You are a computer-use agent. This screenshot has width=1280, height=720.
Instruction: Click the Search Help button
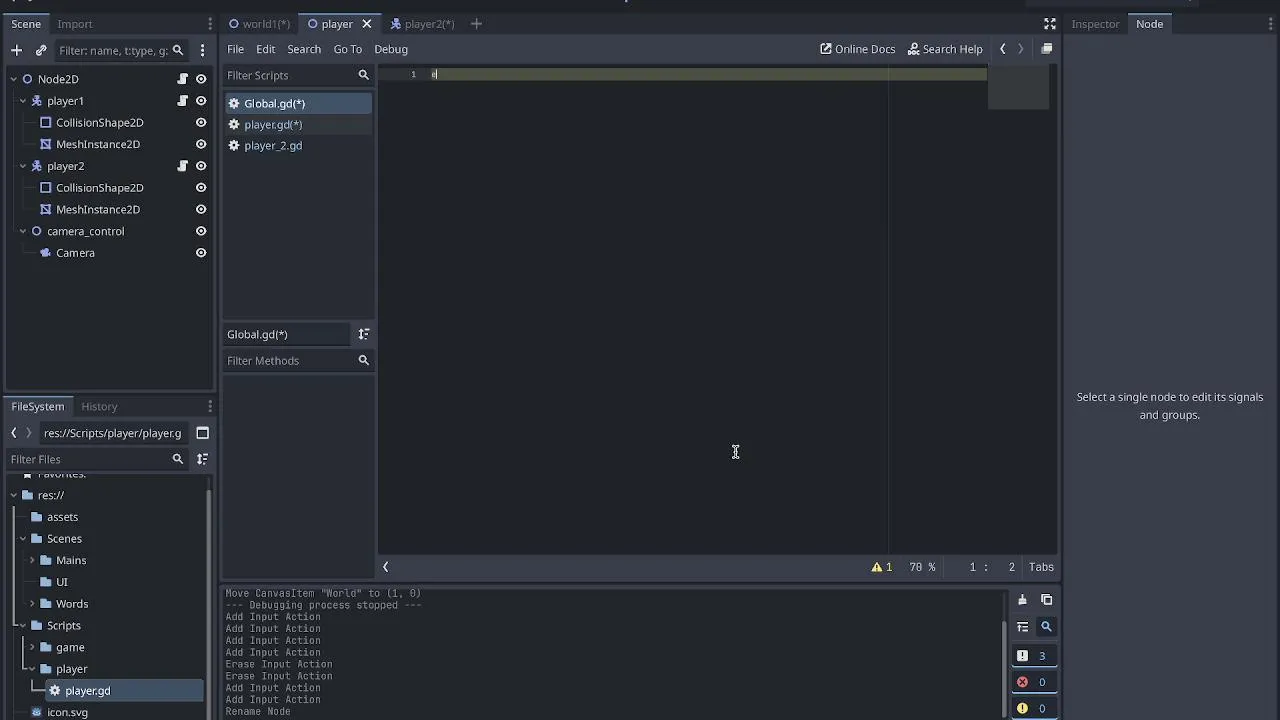click(945, 49)
